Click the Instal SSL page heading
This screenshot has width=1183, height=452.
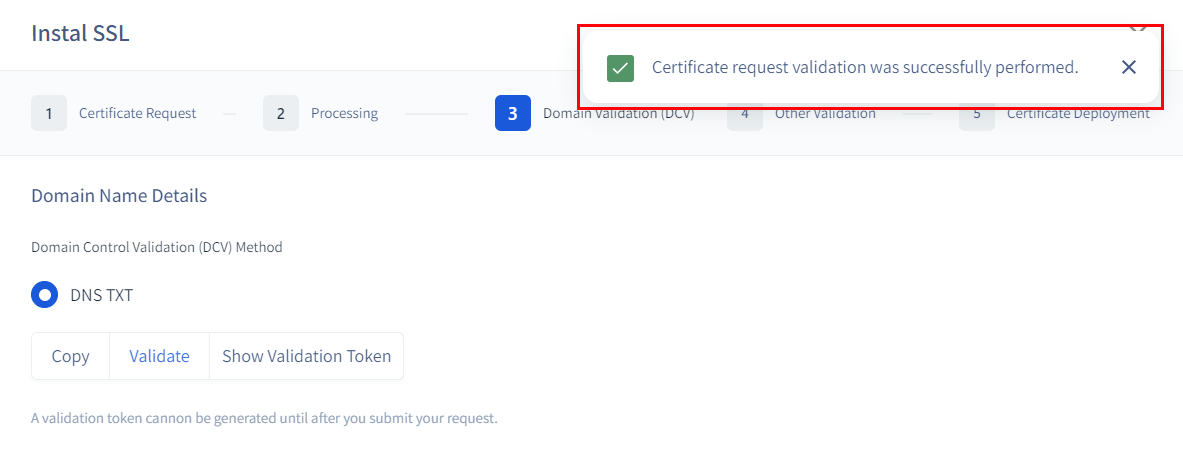point(80,33)
